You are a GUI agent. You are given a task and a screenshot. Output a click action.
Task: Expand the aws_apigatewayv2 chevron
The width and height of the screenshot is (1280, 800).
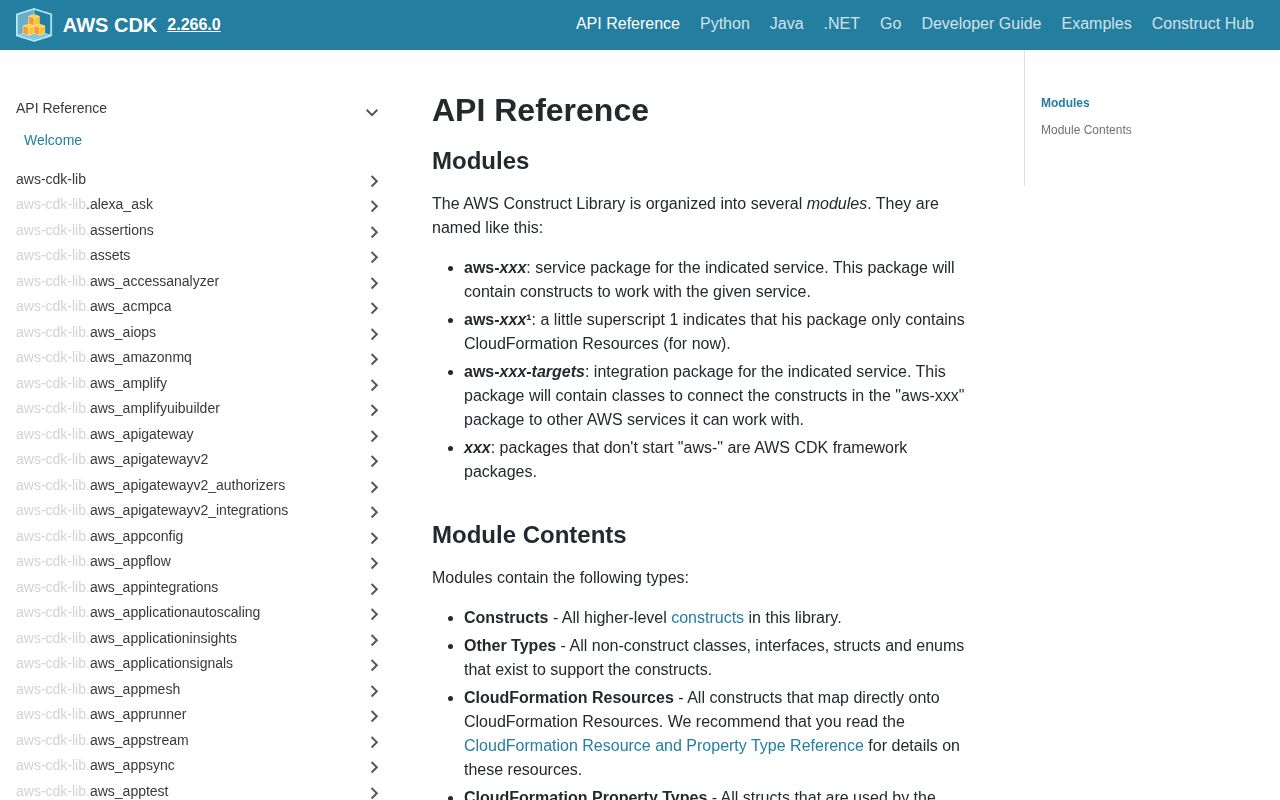[374, 461]
